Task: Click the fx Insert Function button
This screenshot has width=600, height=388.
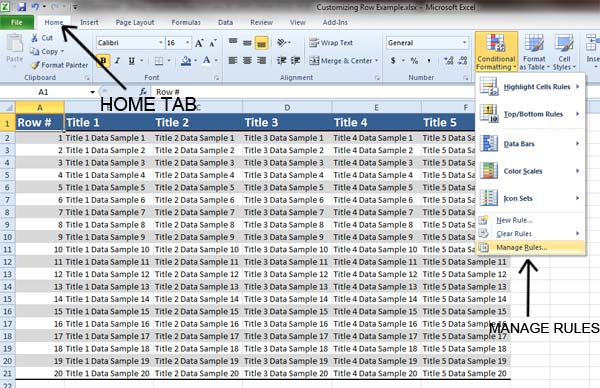Action: point(143,92)
